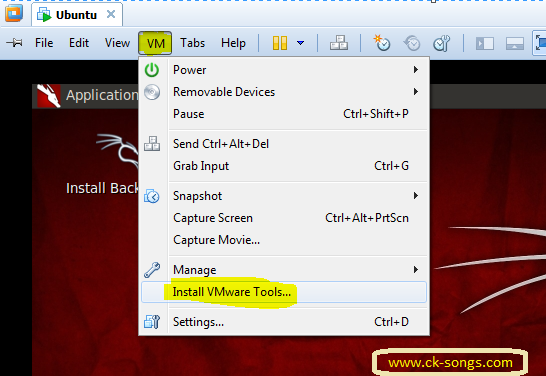Viewport: 546px width, 376px height.
Task: Expand the Removable Devices submenu
Action: pyautogui.click(x=284, y=92)
